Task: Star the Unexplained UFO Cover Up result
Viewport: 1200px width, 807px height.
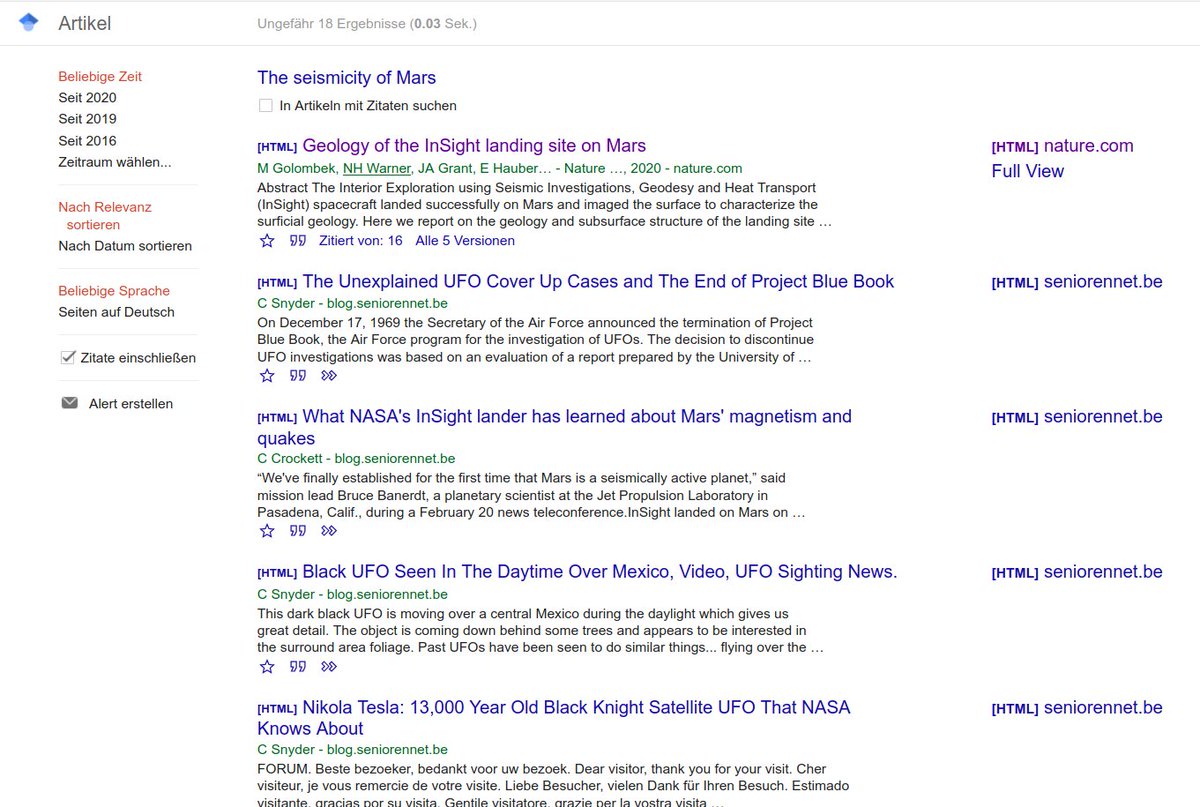Action: (x=267, y=376)
